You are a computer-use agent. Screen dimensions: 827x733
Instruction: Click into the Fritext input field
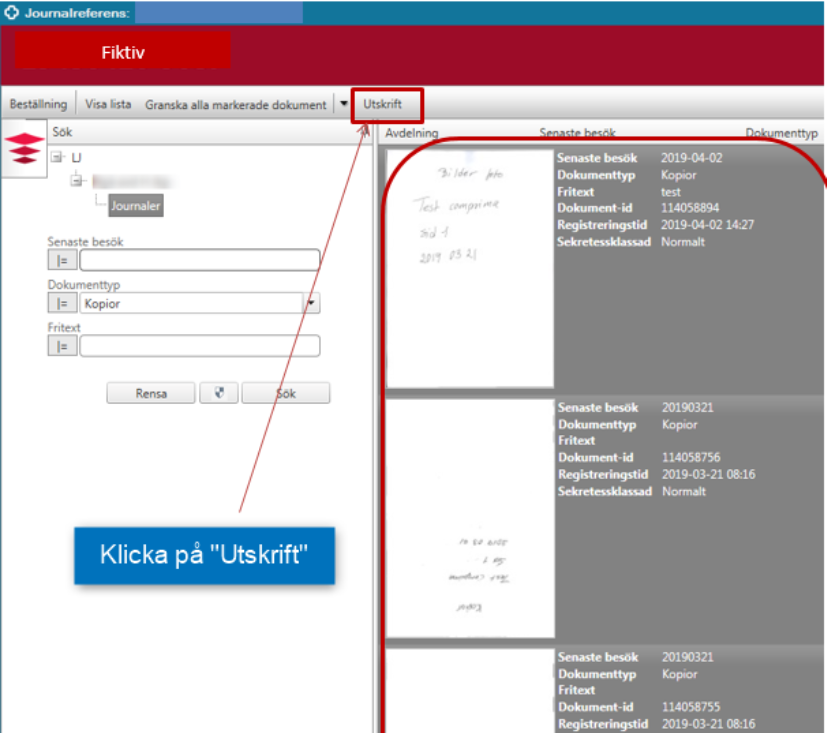(x=199, y=346)
